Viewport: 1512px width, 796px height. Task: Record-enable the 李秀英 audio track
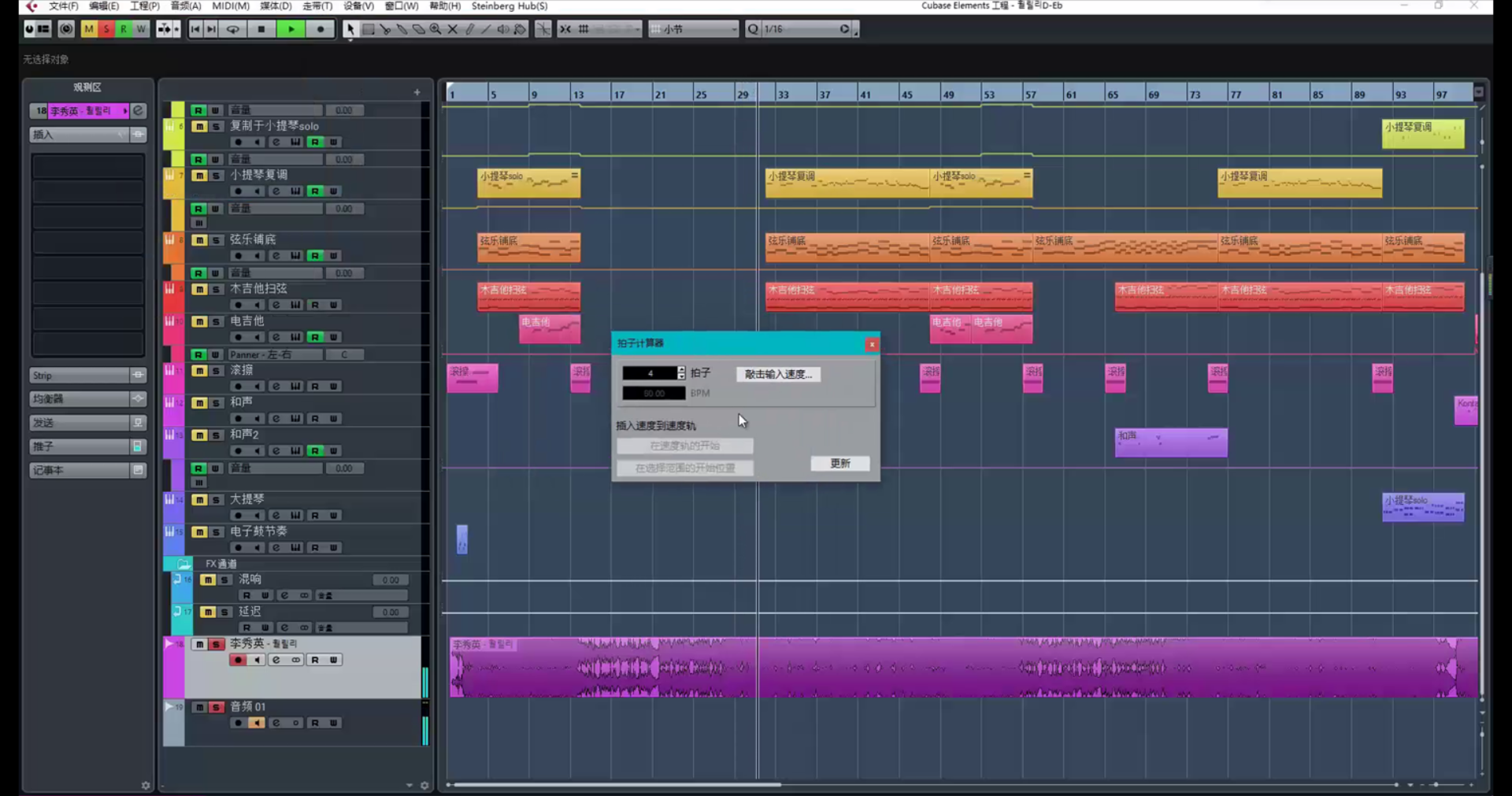point(238,660)
